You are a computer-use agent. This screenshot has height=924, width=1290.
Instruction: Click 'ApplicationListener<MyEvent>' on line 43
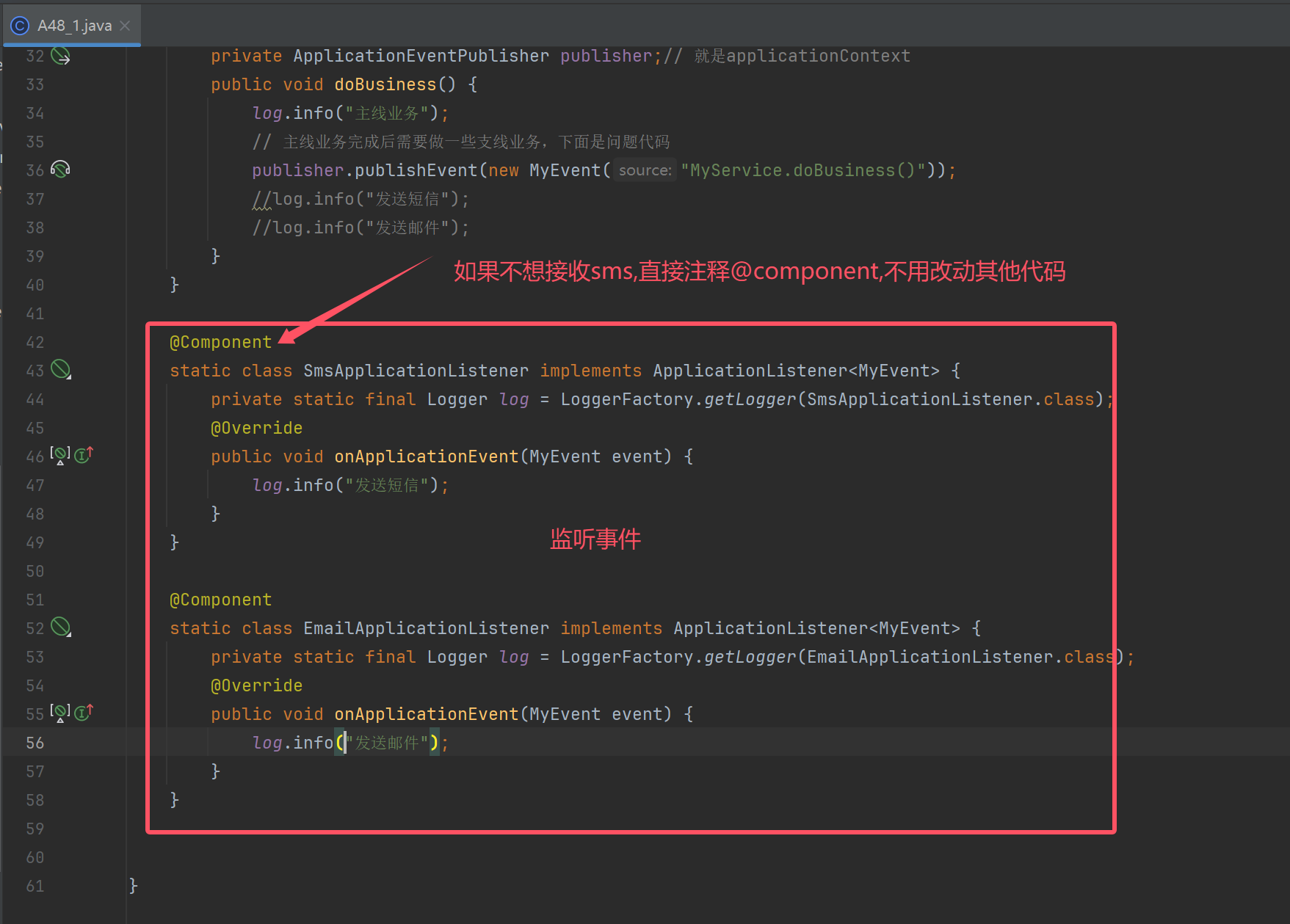796,371
